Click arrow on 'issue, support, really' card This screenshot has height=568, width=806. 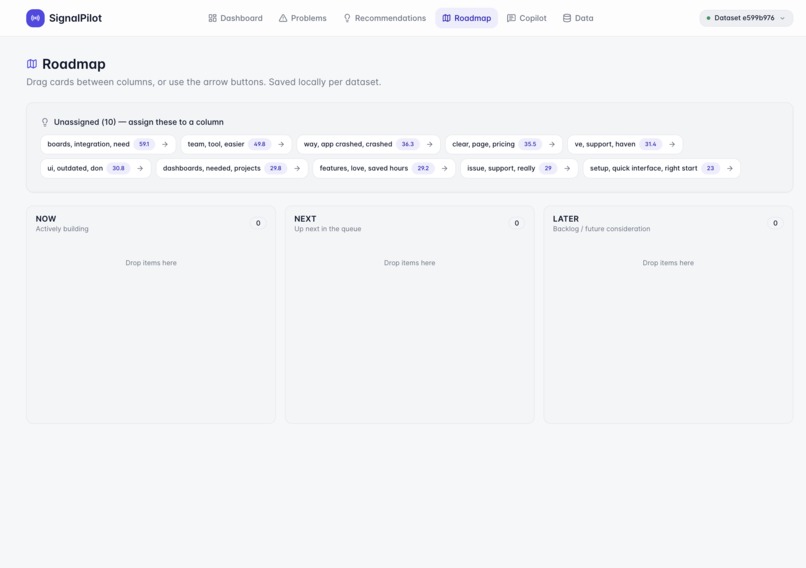(567, 169)
